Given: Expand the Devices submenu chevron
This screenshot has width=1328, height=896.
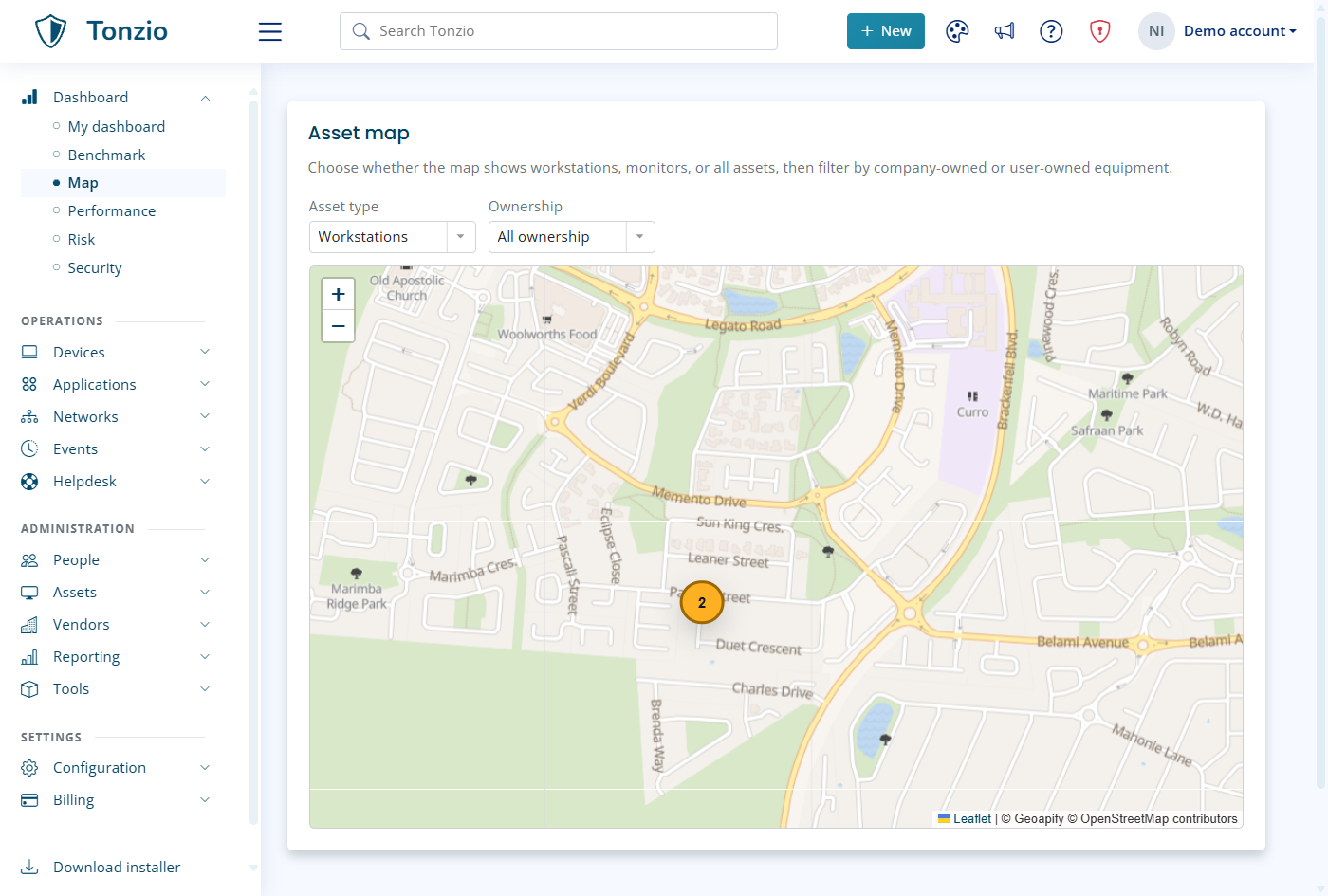Looking at the screenshot, I should (x=205, y=352).
